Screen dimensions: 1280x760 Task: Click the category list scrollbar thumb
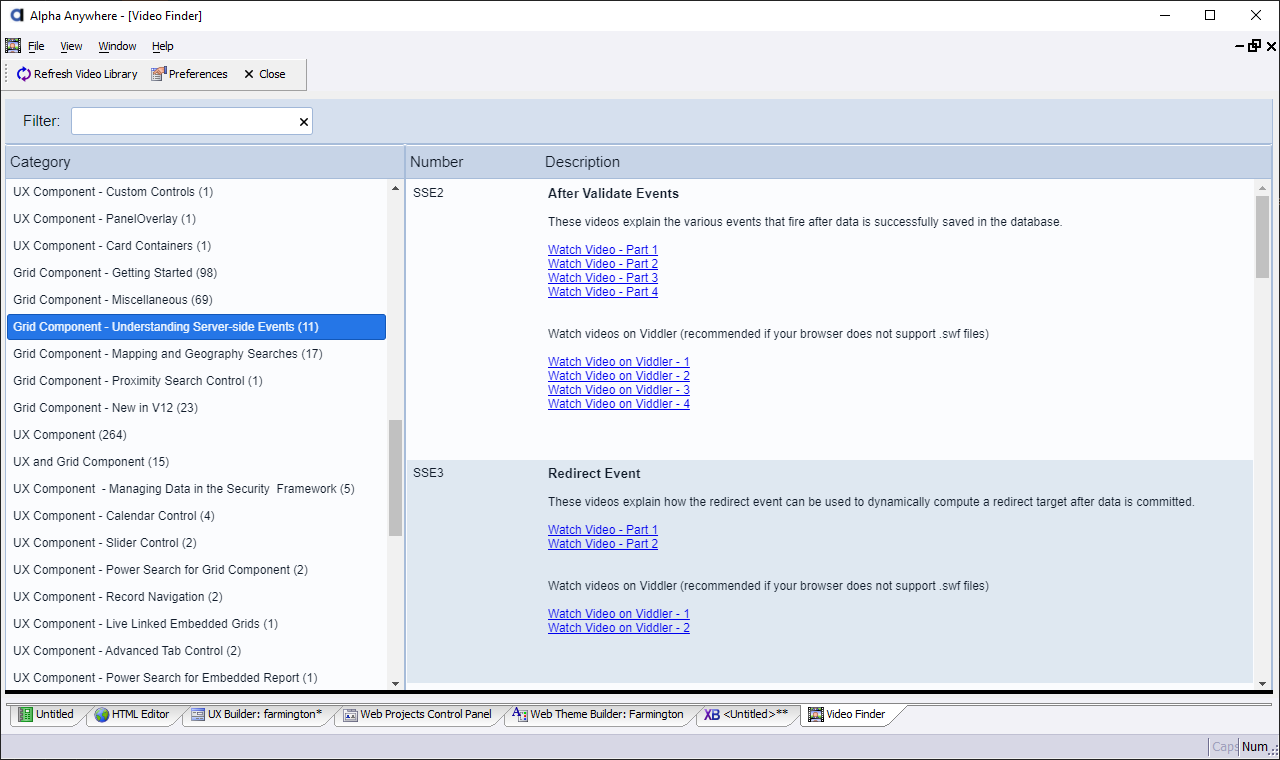[x=396, y=478]
